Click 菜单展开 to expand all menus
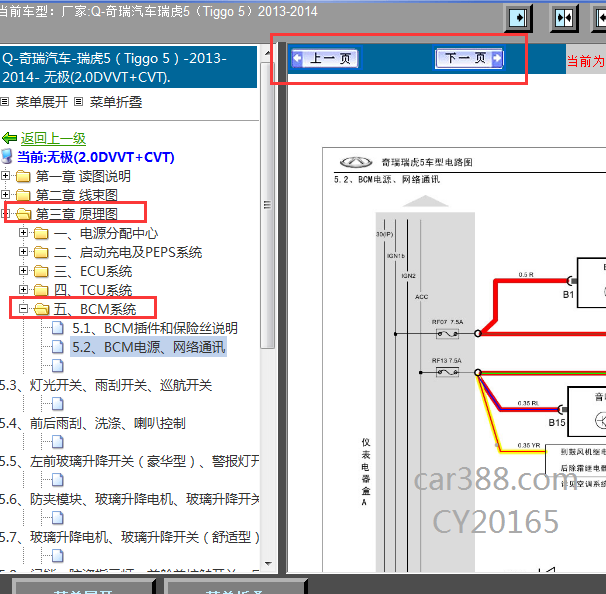The width and height of the screenshot is (606, 594). coord(42,102)
